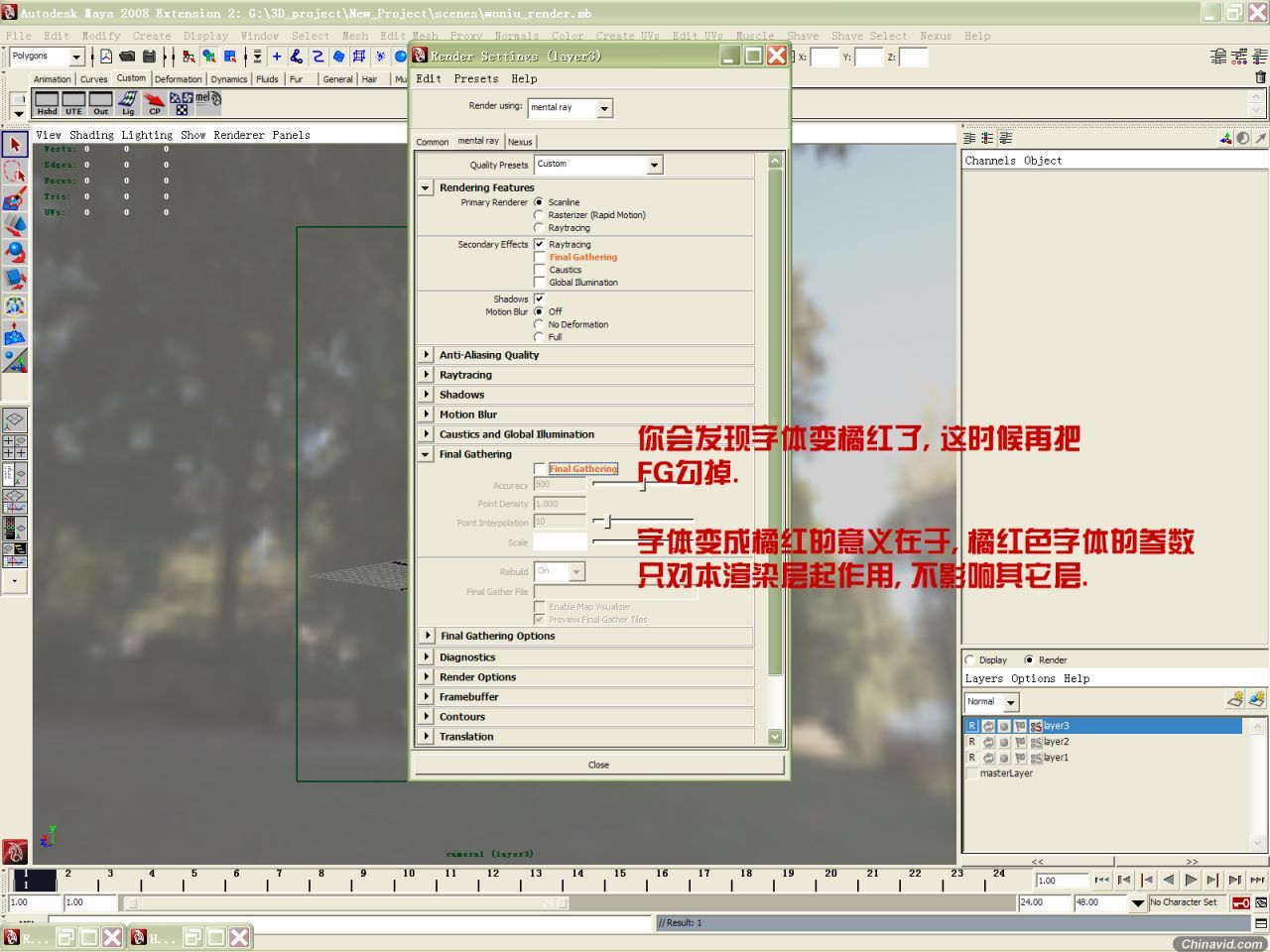Select Display layer editor radio
Screen dimensions: 1270x952
tap(970, 659)
